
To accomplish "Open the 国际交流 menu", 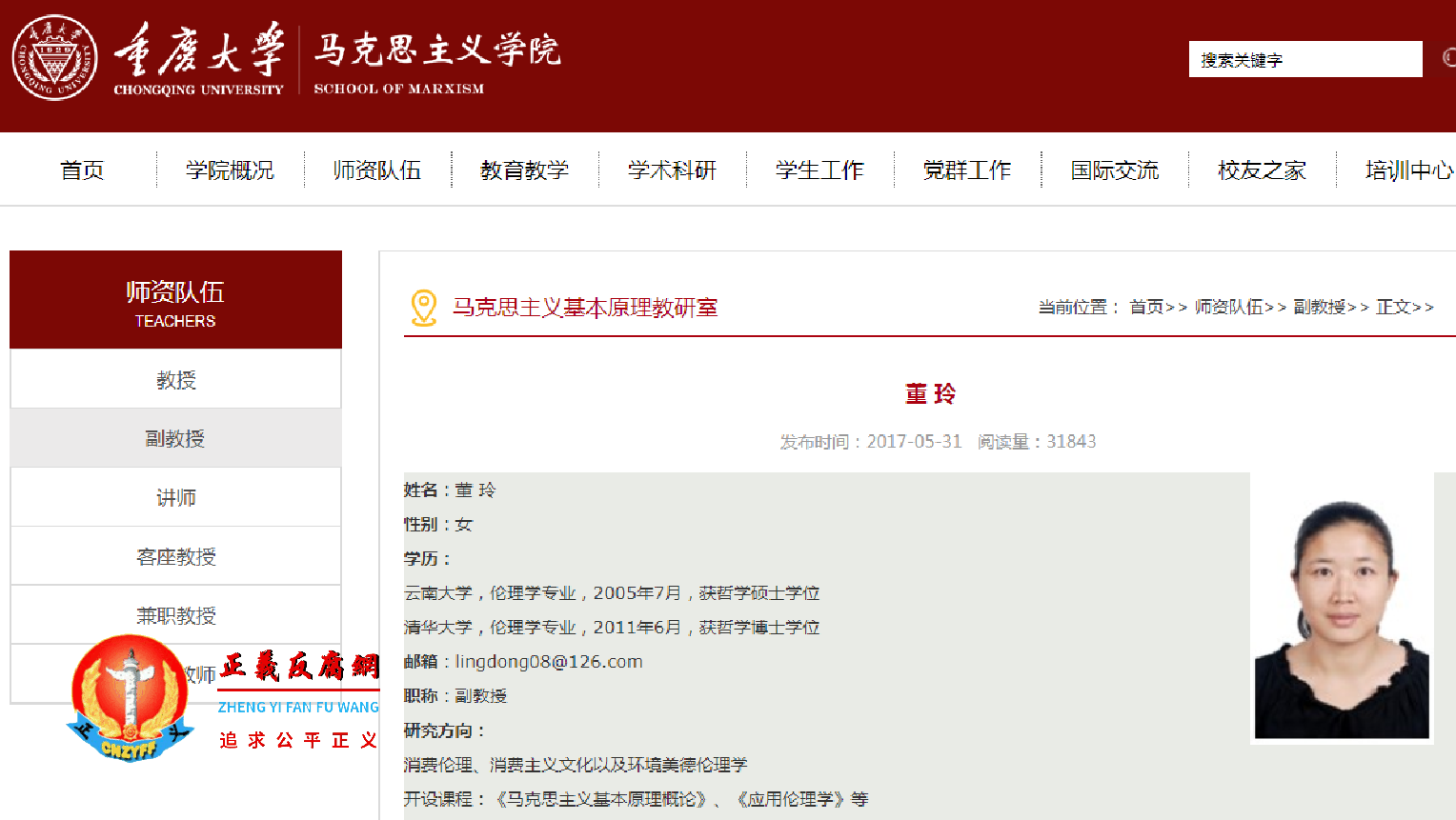I will [x=1115, y=170].
